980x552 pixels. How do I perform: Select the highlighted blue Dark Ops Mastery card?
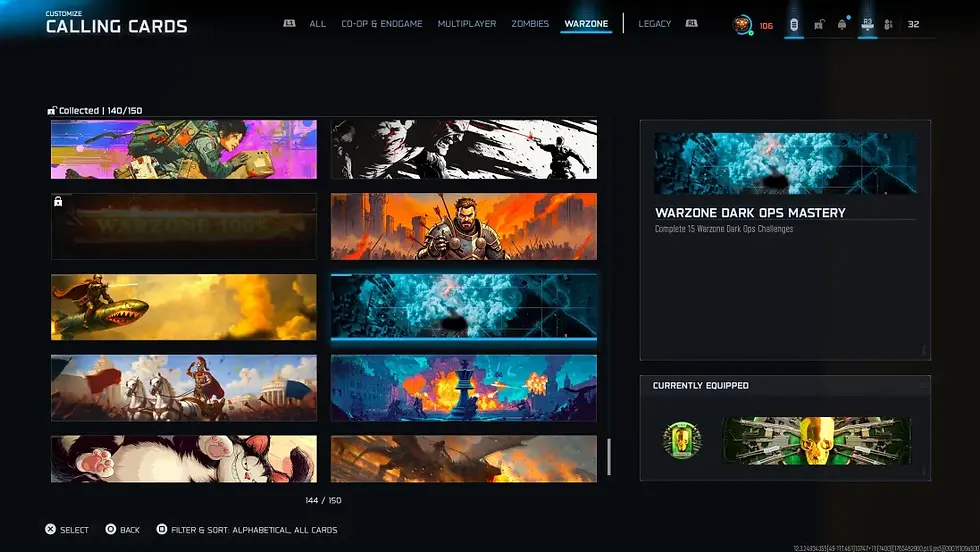coord(464,307)
